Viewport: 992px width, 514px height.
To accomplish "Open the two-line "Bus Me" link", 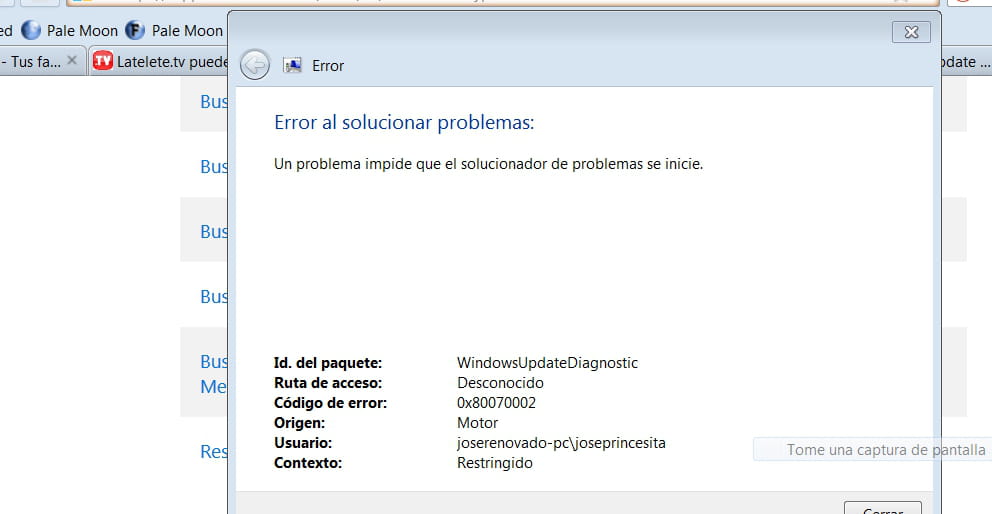I will point(214,373).
